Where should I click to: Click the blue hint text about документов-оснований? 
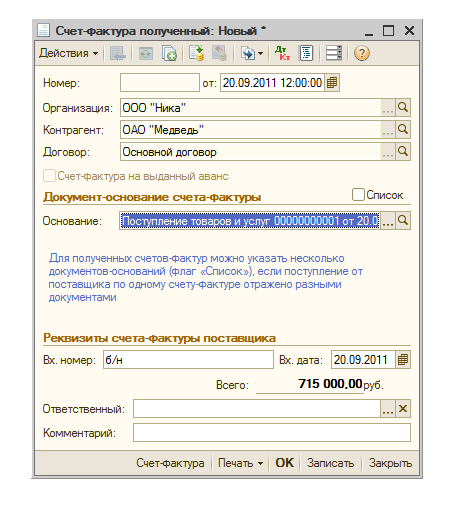(206, 278)
